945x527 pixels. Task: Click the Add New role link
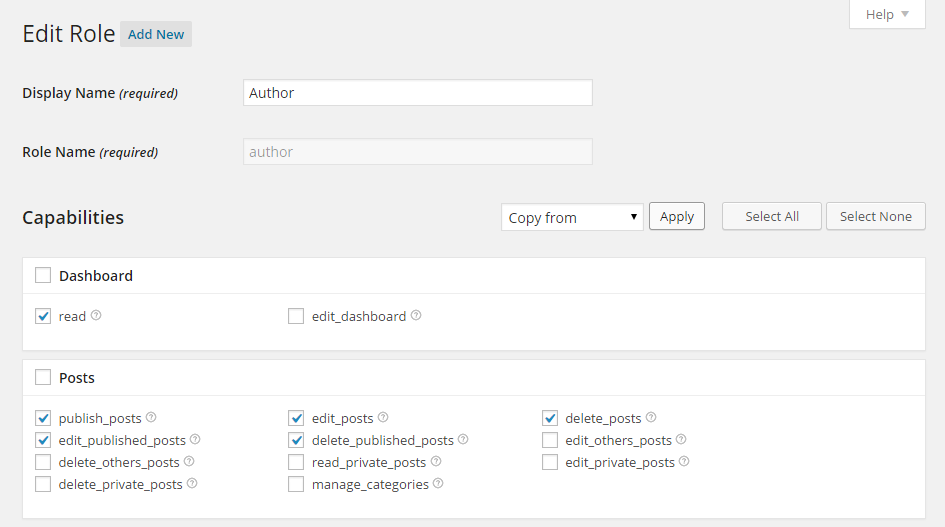tap(156, 34)
